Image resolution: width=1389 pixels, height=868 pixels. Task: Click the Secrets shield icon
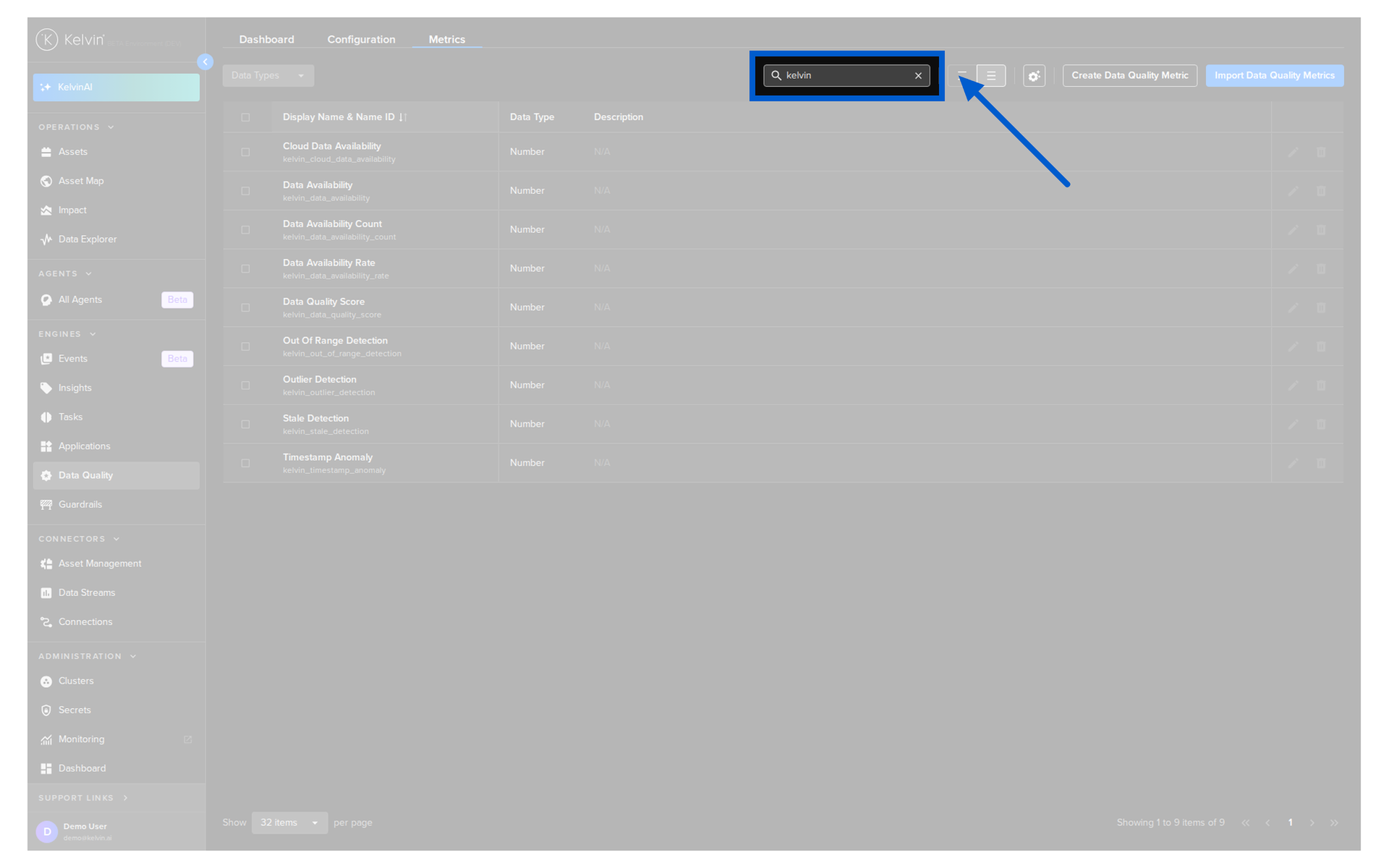[x=46, y=710]
